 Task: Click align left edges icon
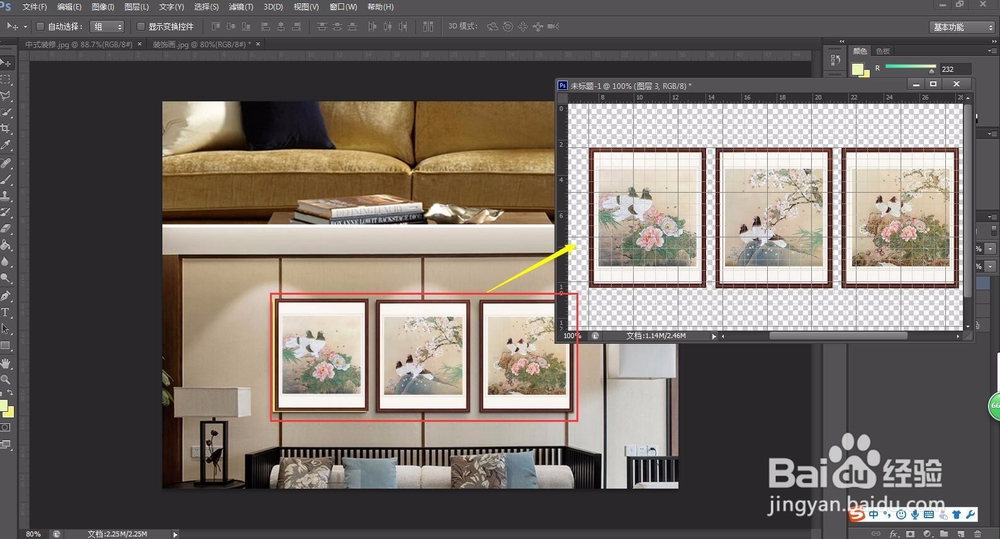(x=265, y=27)
